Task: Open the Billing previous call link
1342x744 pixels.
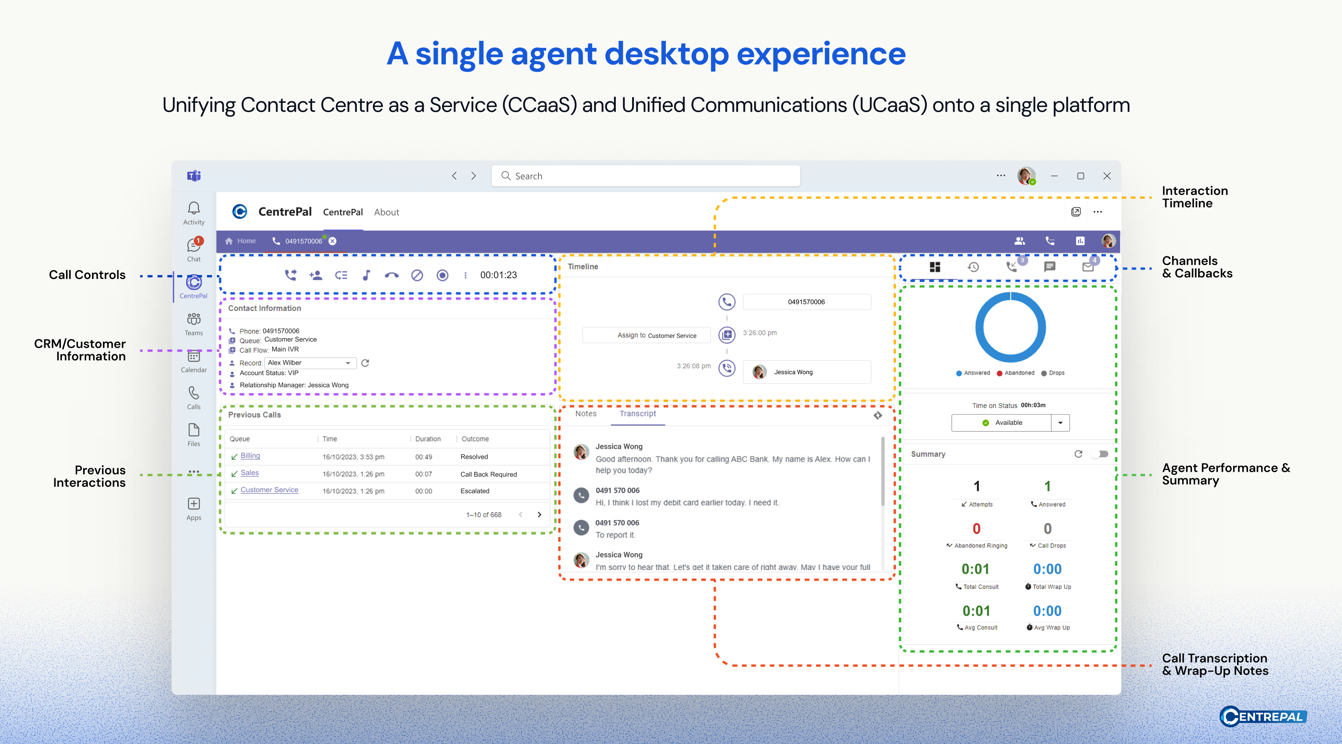Action: (x=250, y=456)
